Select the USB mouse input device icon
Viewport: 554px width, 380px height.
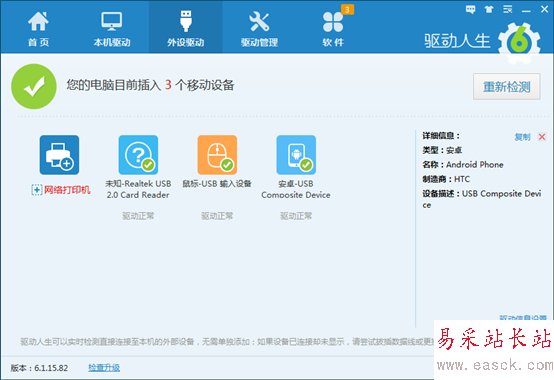[x=217, y=155]
